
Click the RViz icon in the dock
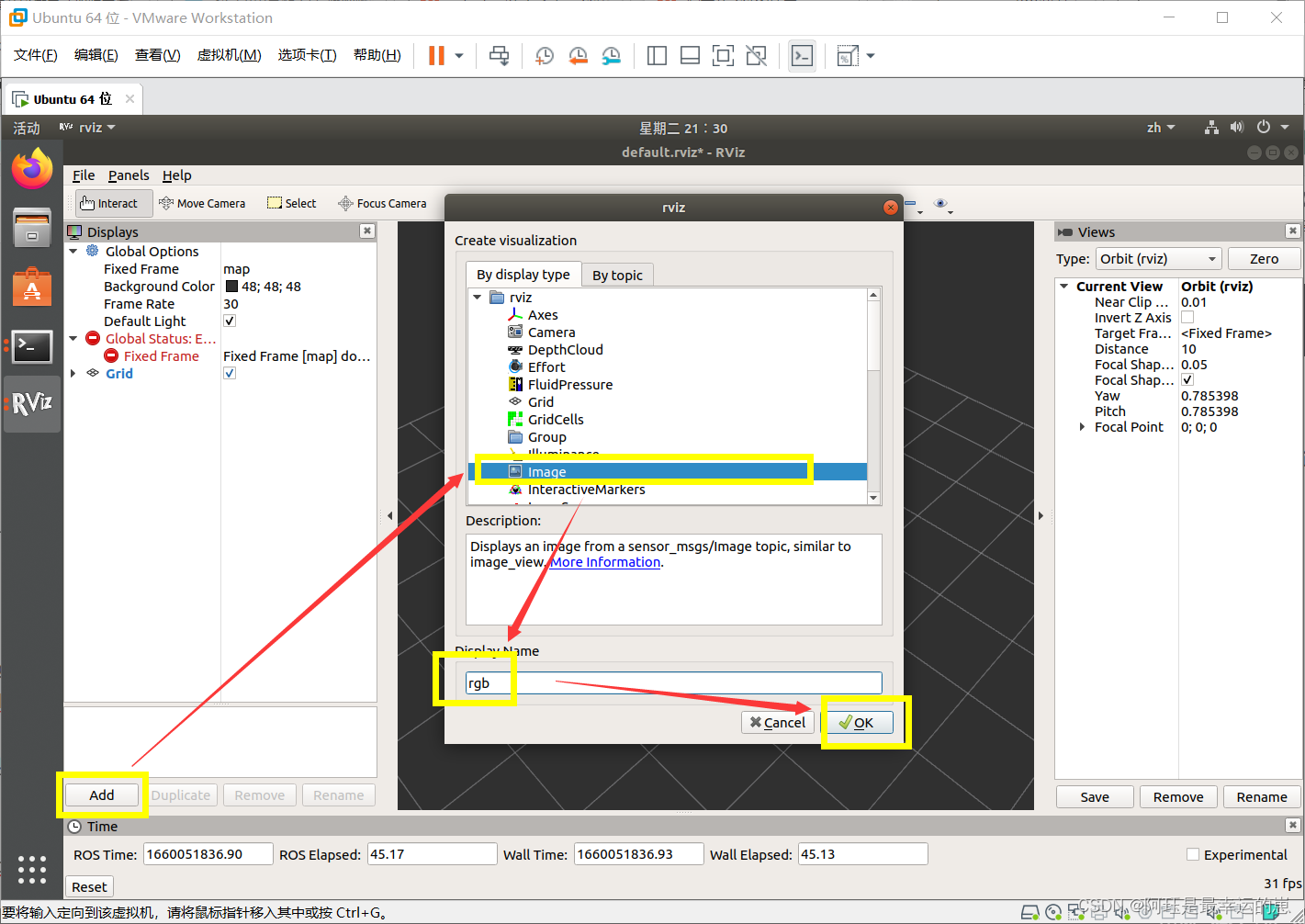tap(32, 403)
